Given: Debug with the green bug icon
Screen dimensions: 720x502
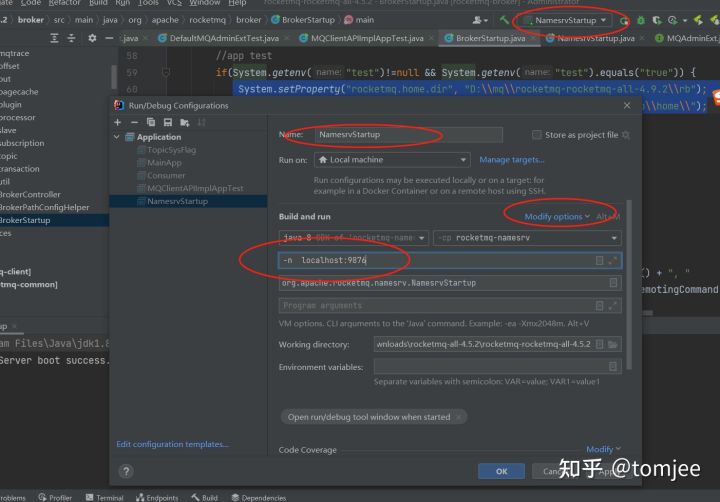Looking at the screenshot, I should pyautogui.click(x=641, y=21).
